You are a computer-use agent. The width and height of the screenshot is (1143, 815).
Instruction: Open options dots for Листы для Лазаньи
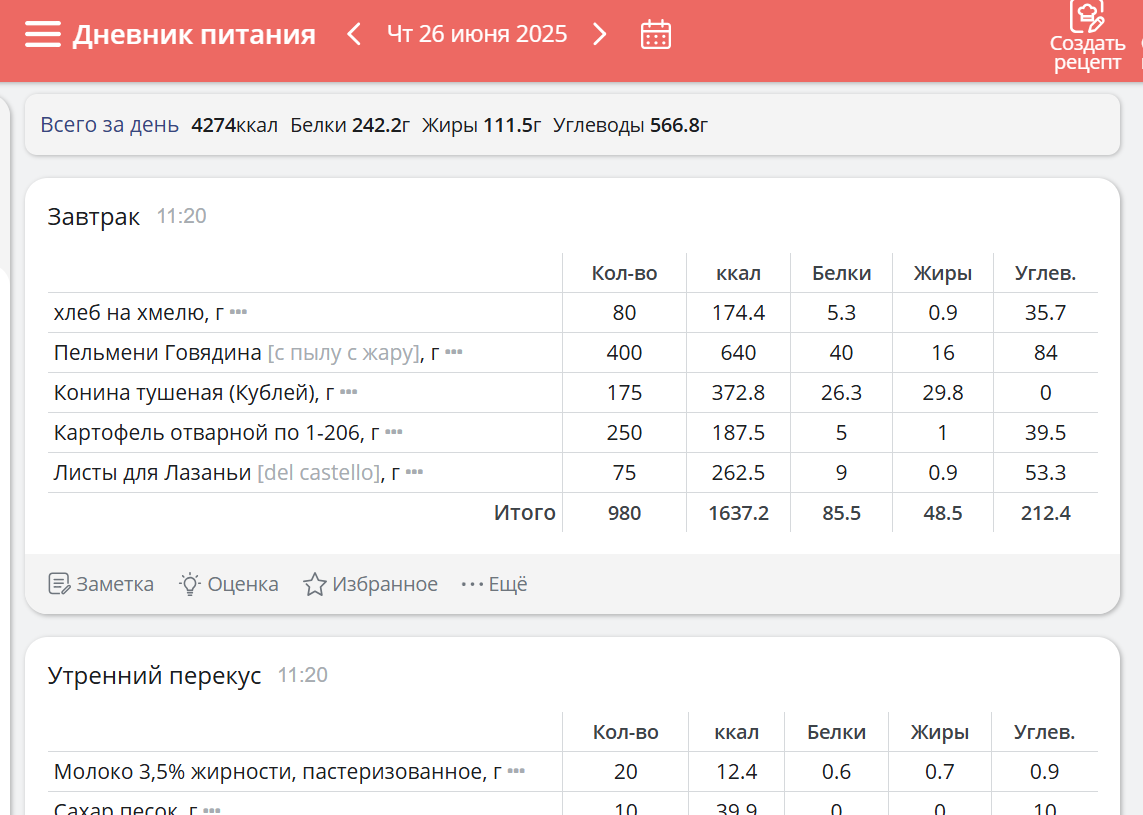tap(414, 472)
